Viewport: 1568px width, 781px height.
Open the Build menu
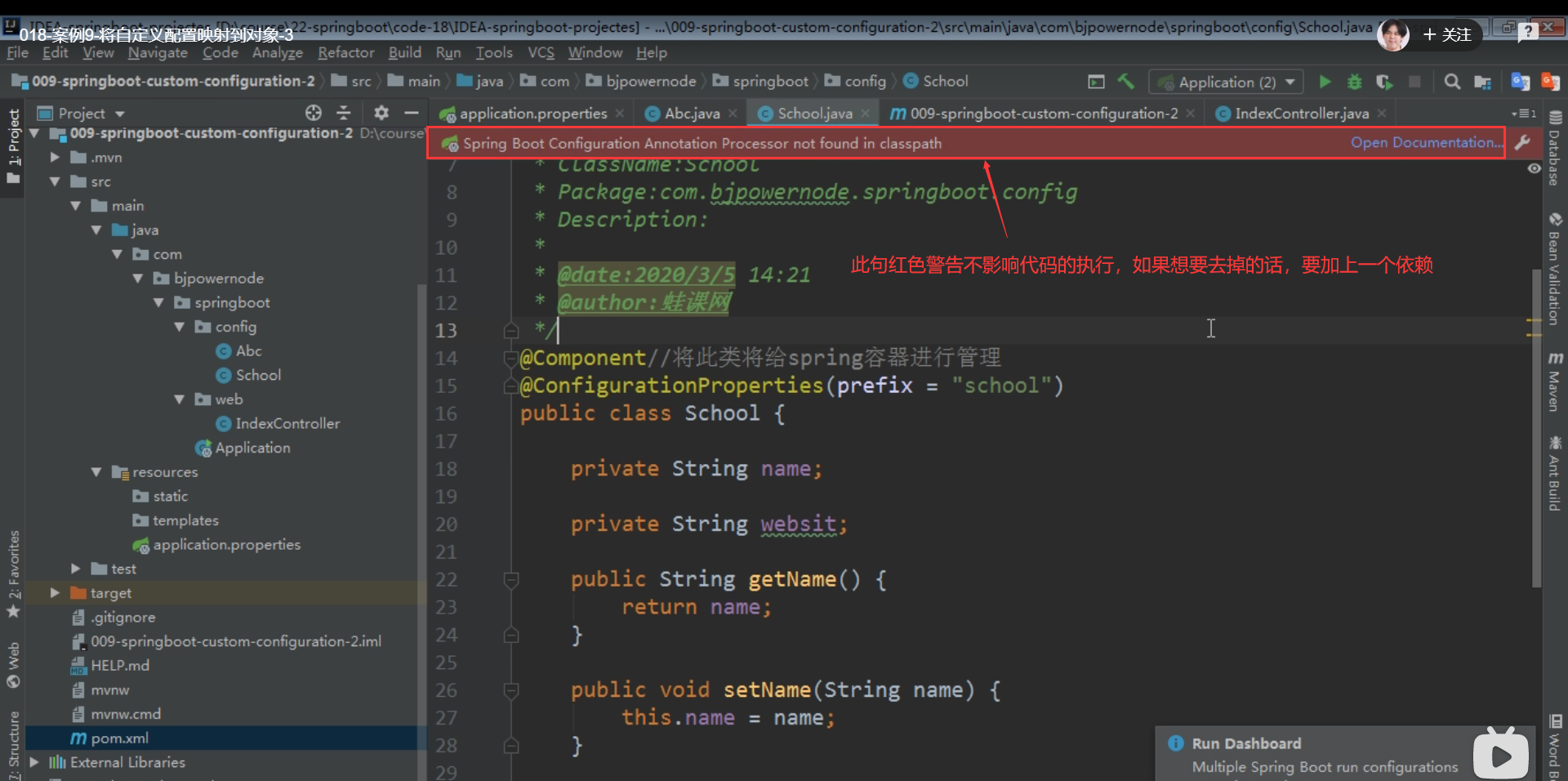[405, 52]
